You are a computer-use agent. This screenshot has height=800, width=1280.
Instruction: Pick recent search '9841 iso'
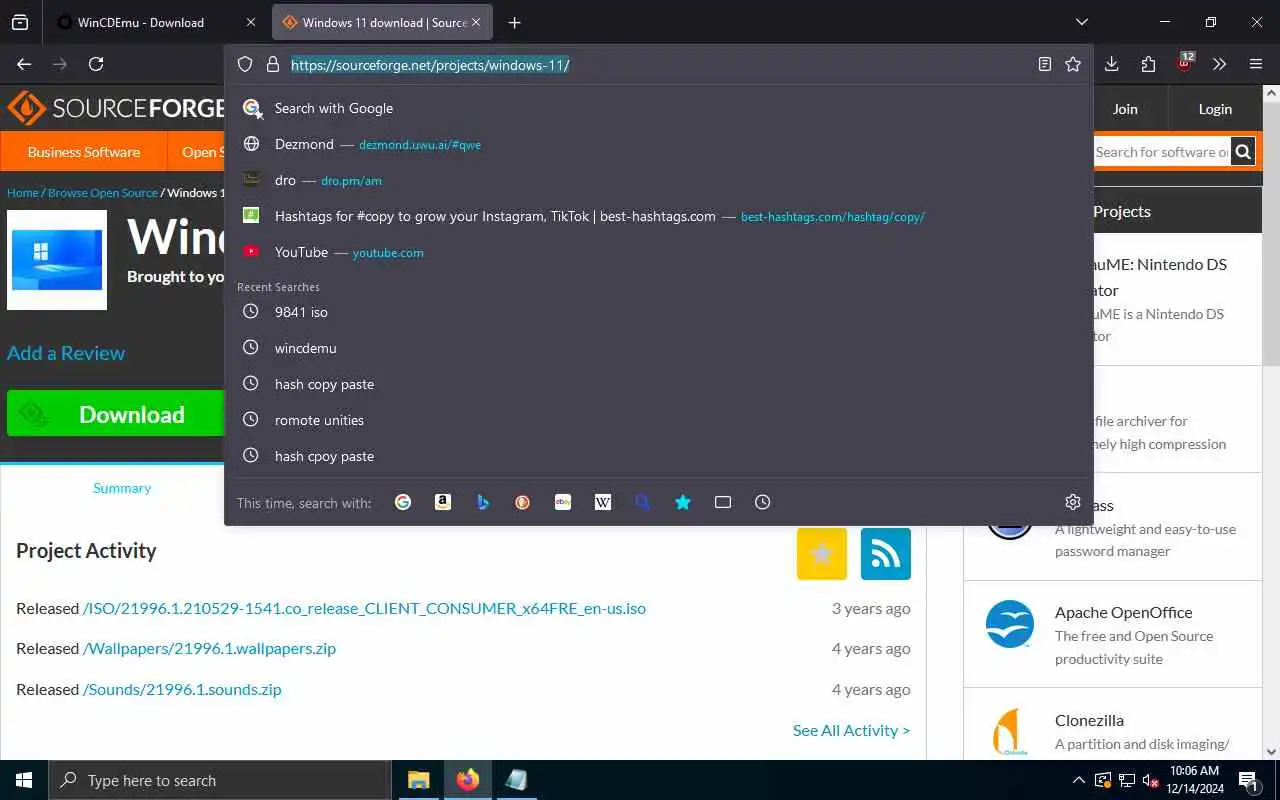pyautogui.click(x=658, y=312)
